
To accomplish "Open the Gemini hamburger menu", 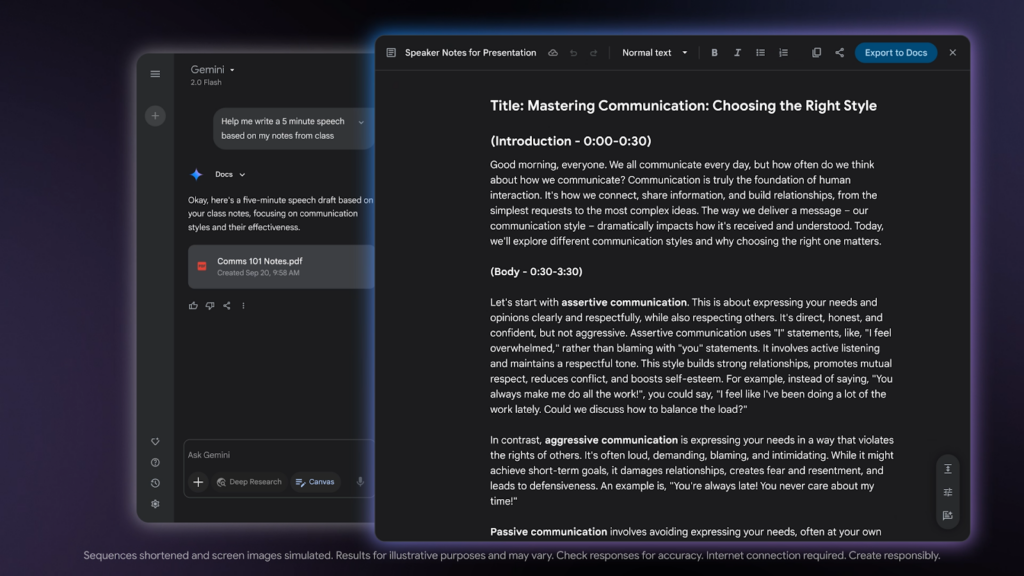I will [155, 74].
